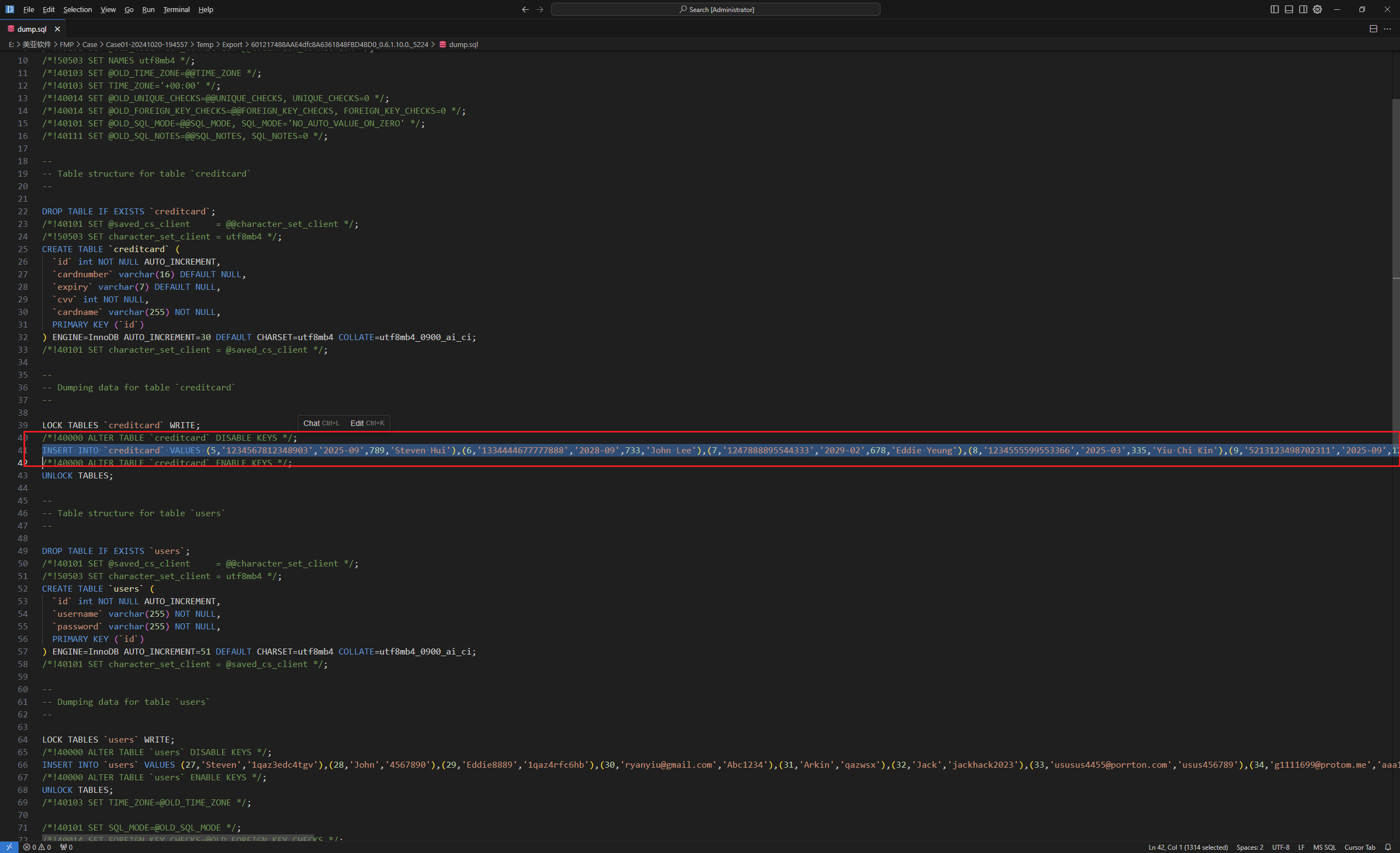Click the Cursor app logo icon
Image resolution: width=1400 pixels, height=853 pixels.
pyautogui.click(x=10, y=9)
